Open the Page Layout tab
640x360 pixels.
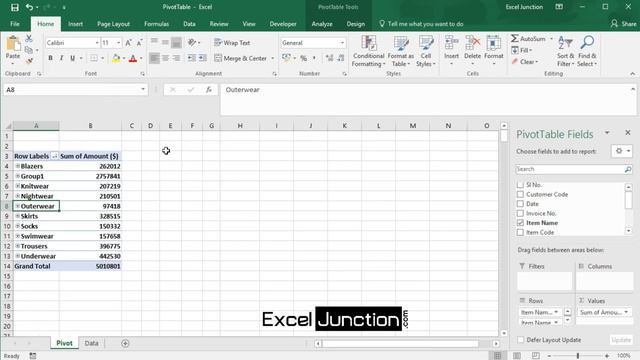(113, 24)
